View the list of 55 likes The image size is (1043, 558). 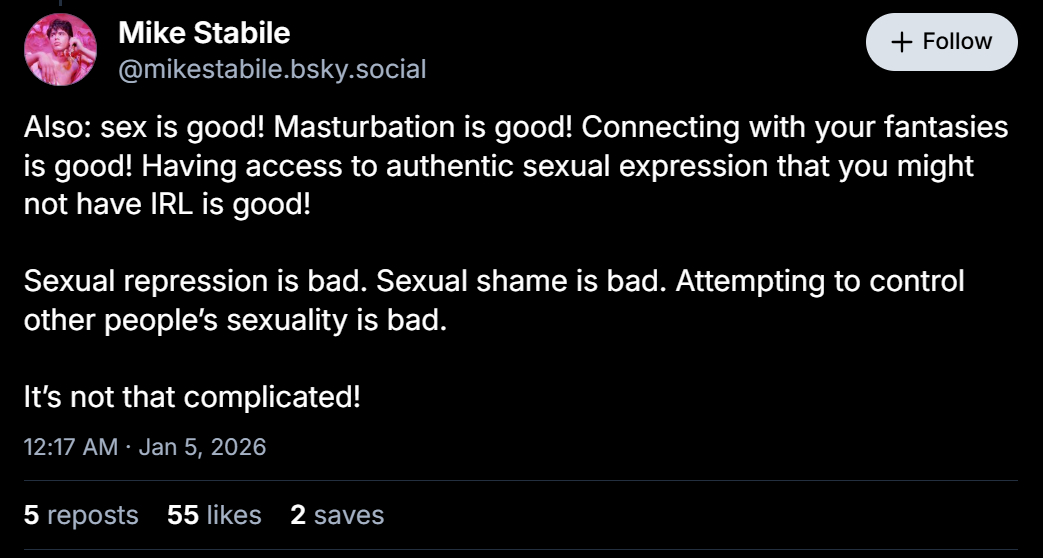(x=214, y=515)
